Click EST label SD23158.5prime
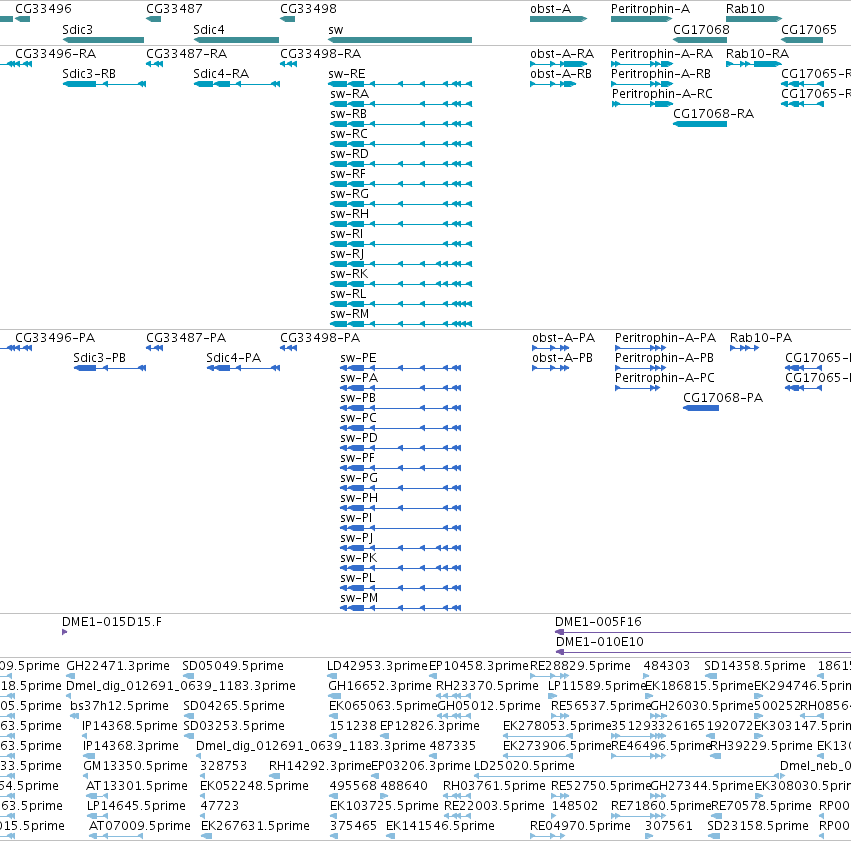This screenshot has height=841, width=851. (x=758, y=826)
